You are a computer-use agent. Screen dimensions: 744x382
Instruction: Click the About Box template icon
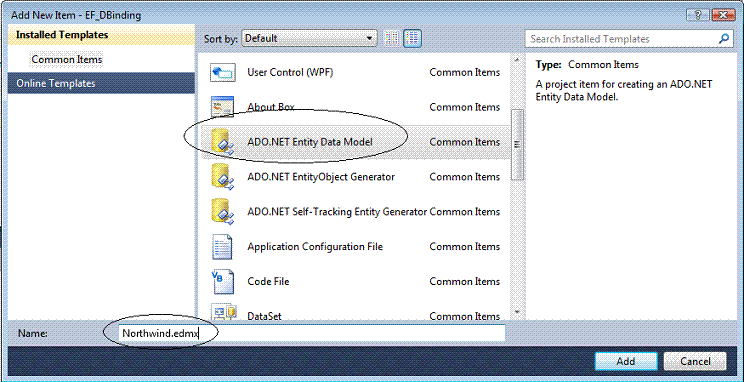tap(223, 107)
